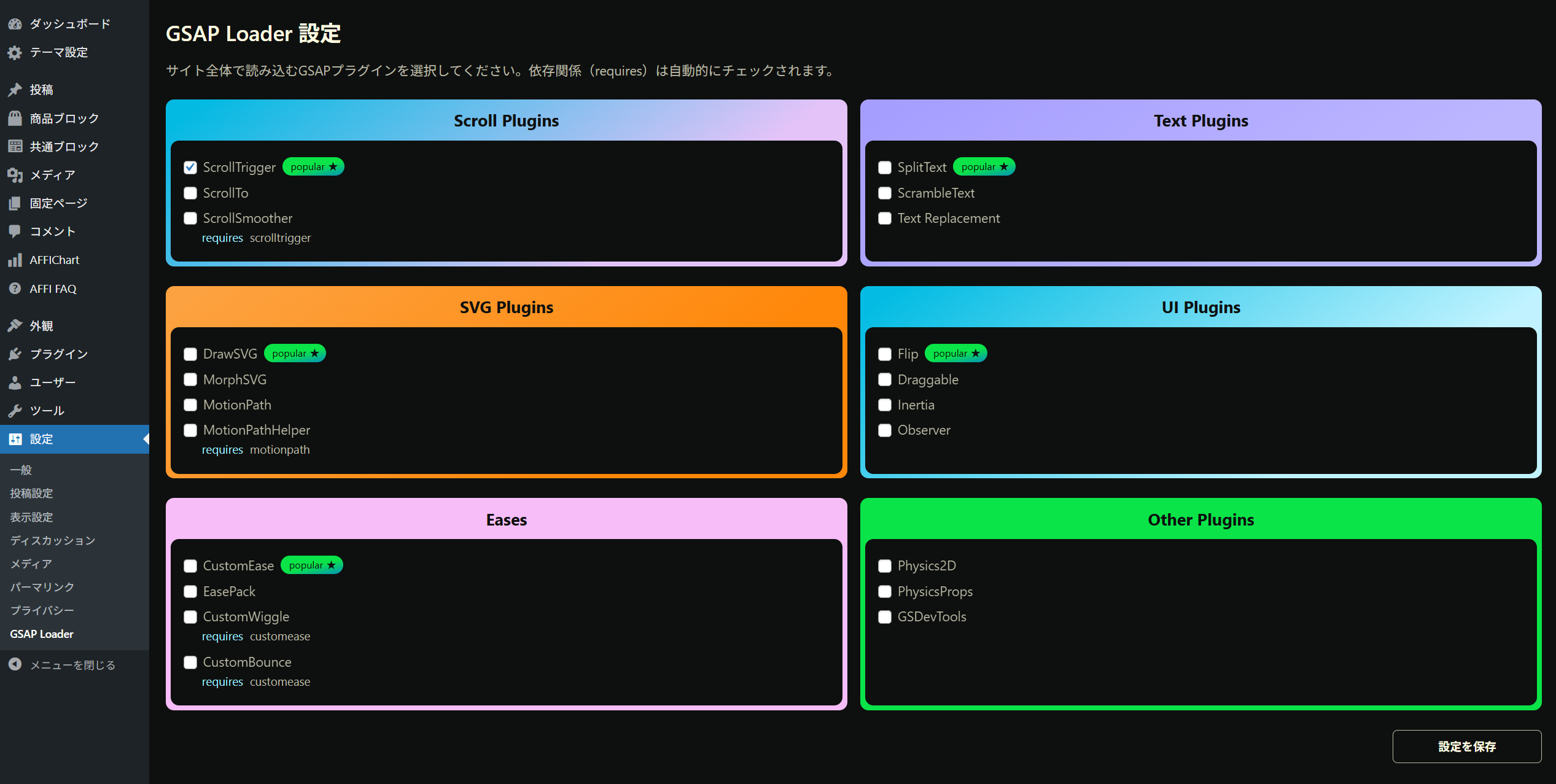Open the Dashboard gauge icon
The height and width of the screenshot is (784, 1556).
15,24
